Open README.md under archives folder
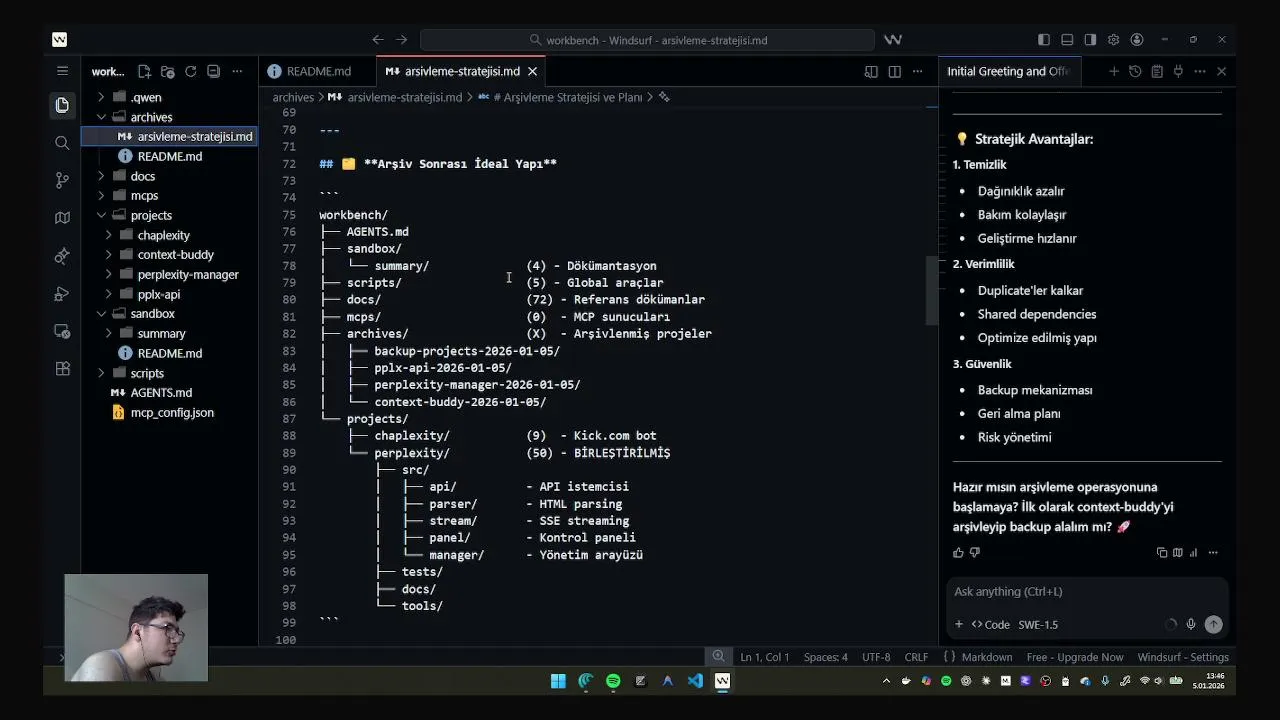This screenshot has width=1280, height=720. pos(170,156)
